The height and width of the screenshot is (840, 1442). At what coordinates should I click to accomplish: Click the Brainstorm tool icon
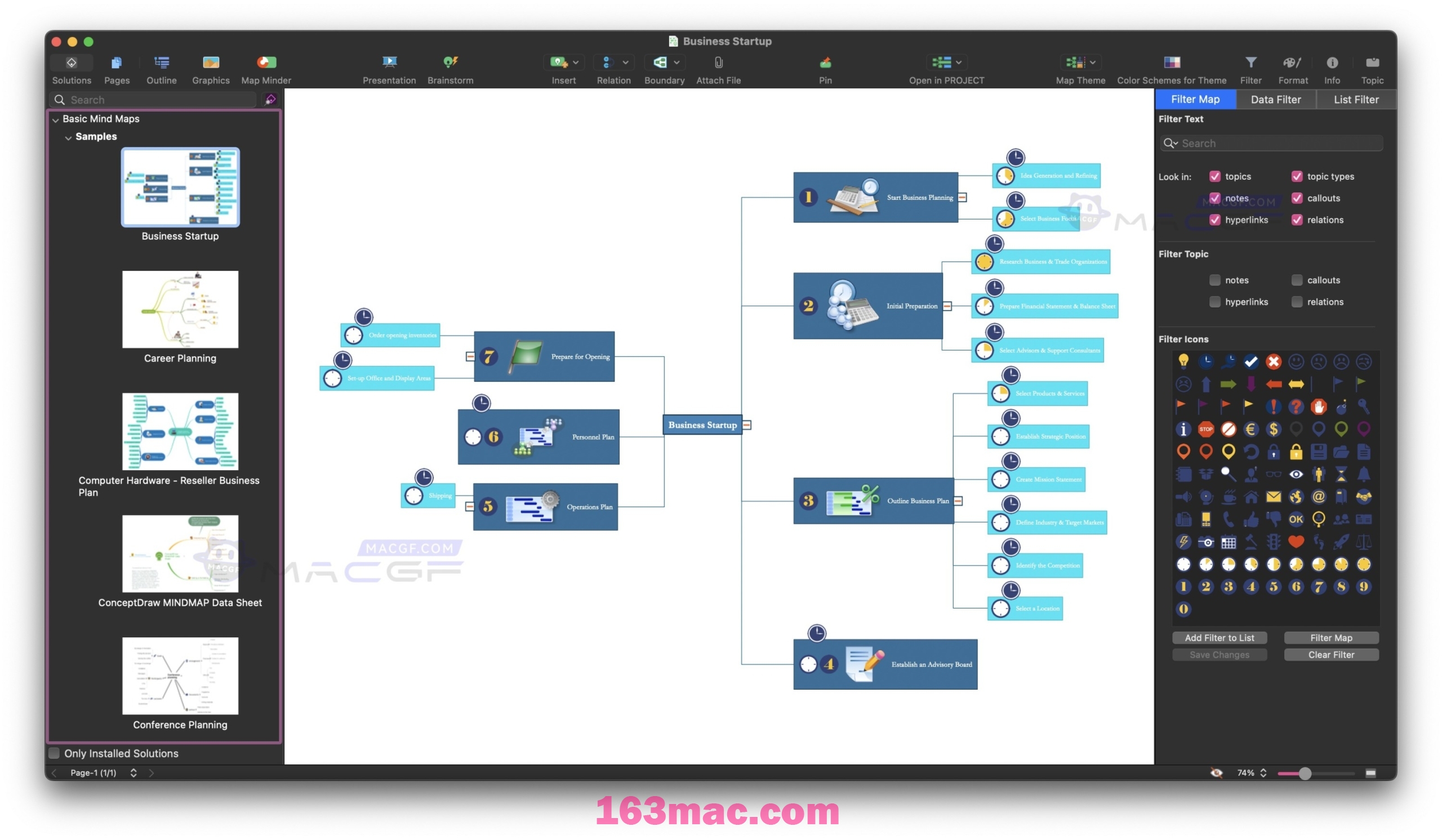[x=449, y=63]
